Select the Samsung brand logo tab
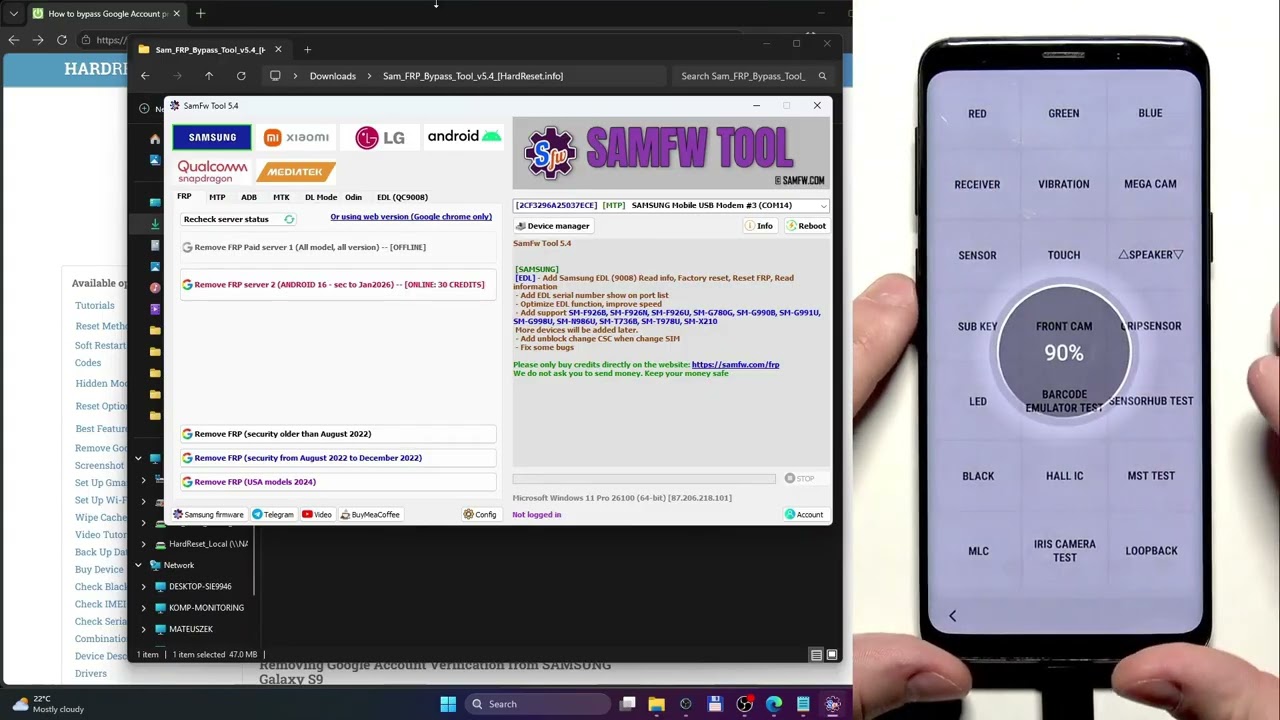The width and height of the screenshot is (1280, 720). coord(212,137)
